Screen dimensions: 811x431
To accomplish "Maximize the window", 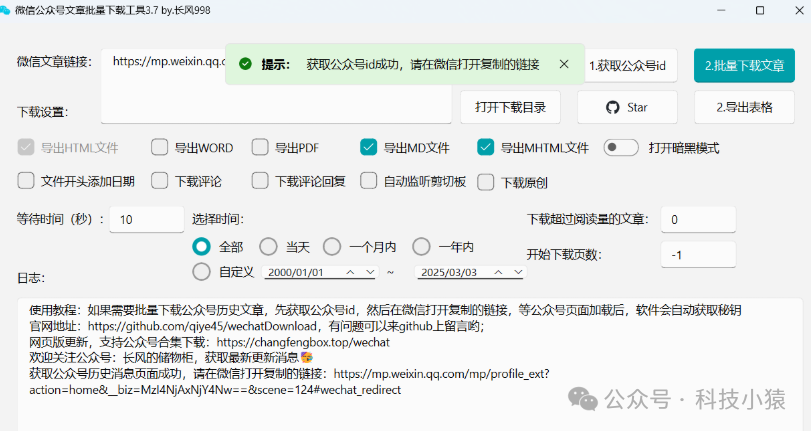I will coord(760,10).
